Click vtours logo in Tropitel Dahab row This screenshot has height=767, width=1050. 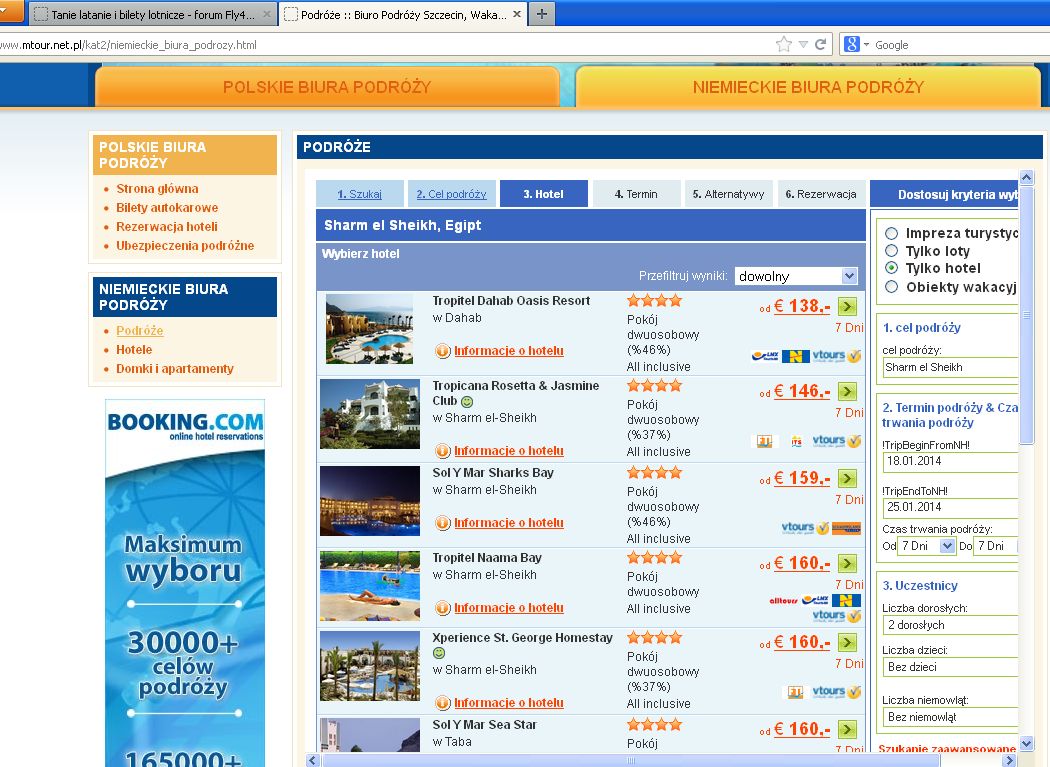(836, 356)
